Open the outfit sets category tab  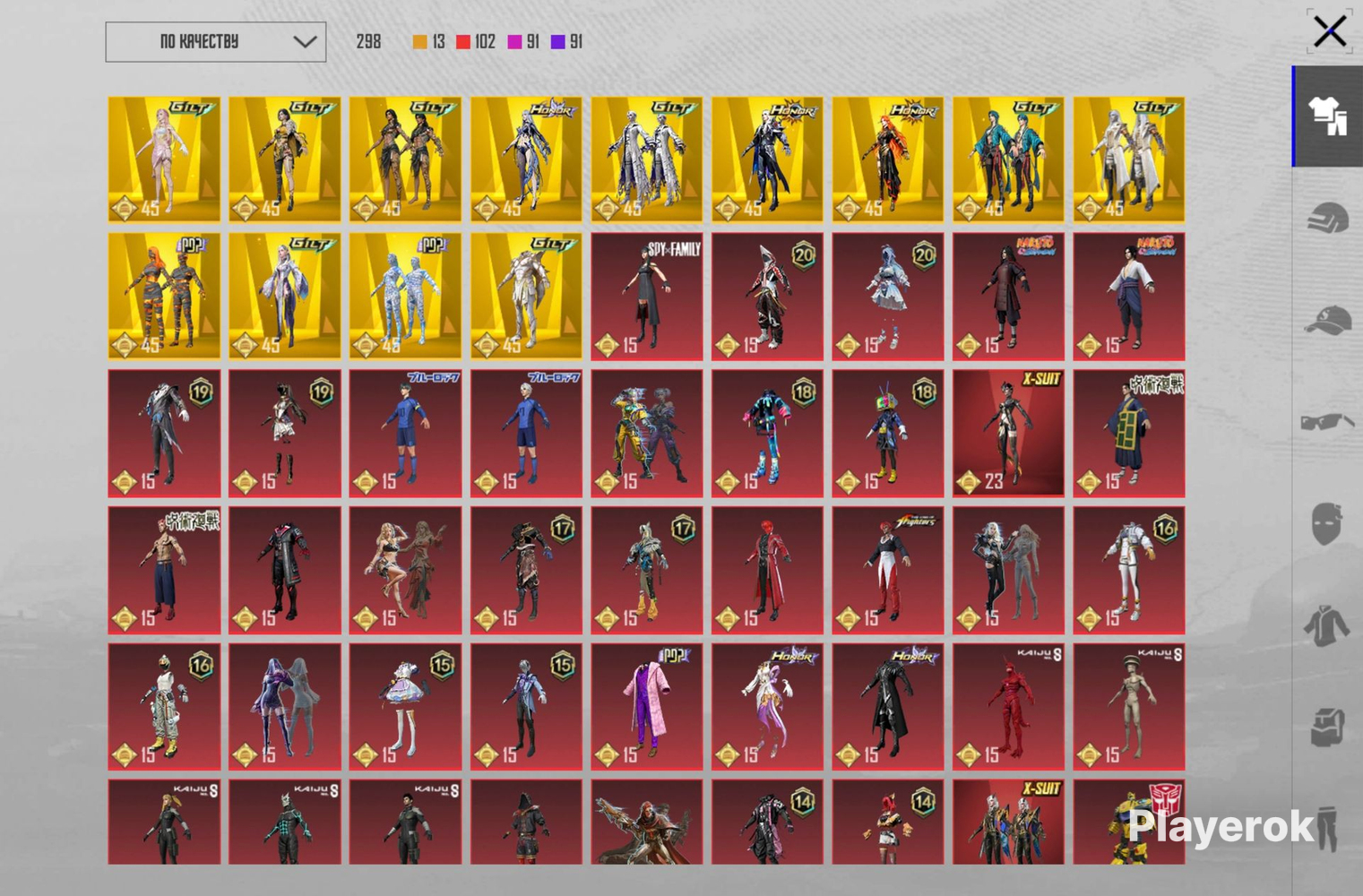1327,116
